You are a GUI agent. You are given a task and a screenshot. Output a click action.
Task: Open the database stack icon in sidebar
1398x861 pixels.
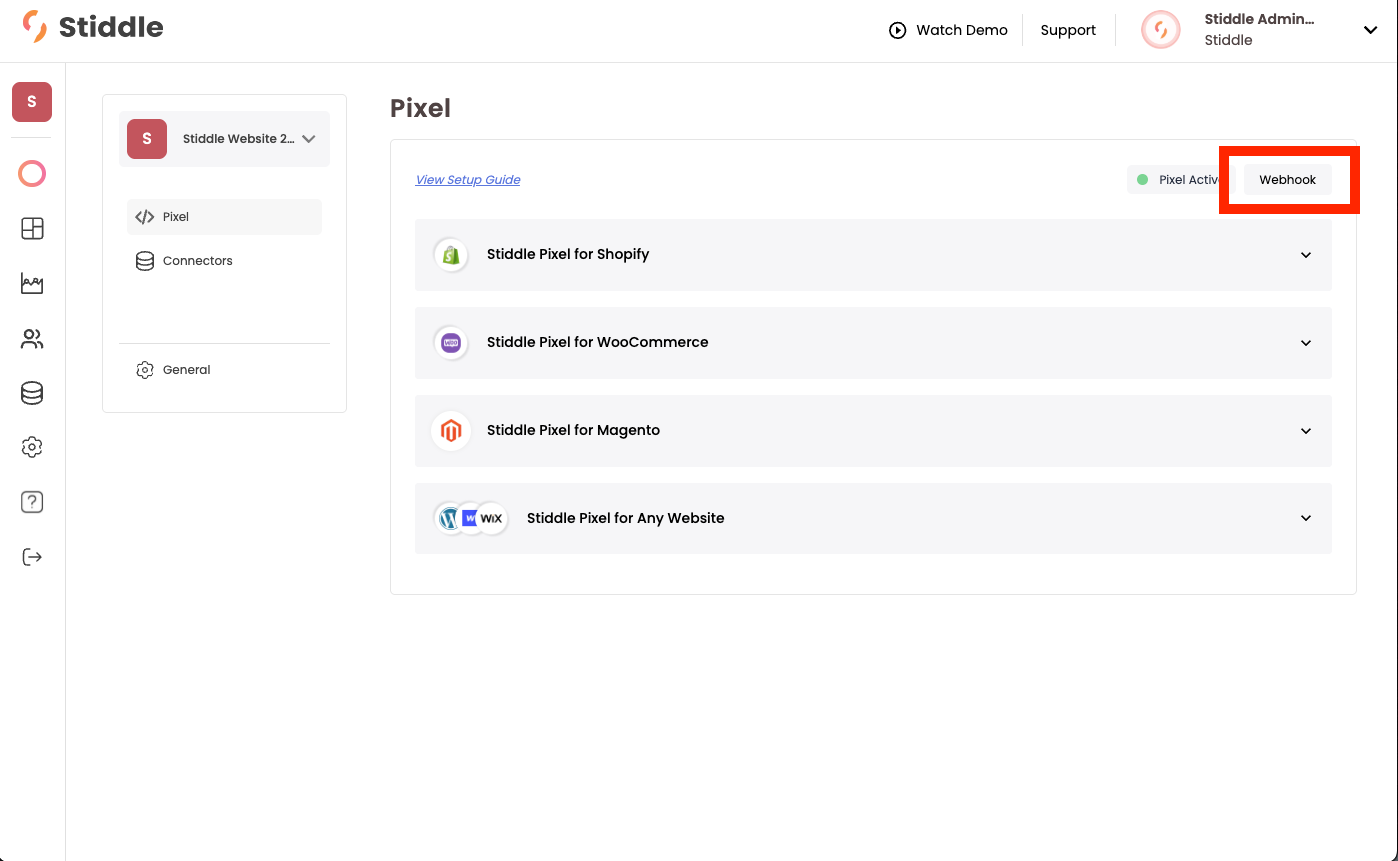[32, 393]
